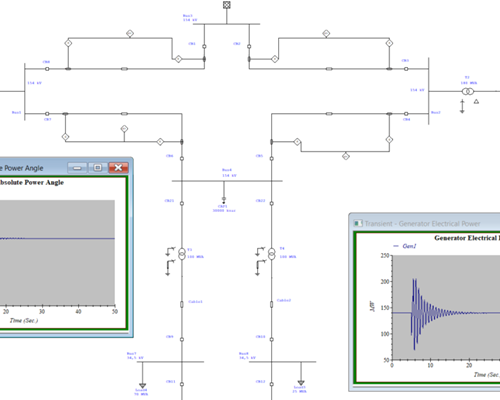500x400 pixels.
Task: Select circuit breaker CB10
Action: click(272, 340)
